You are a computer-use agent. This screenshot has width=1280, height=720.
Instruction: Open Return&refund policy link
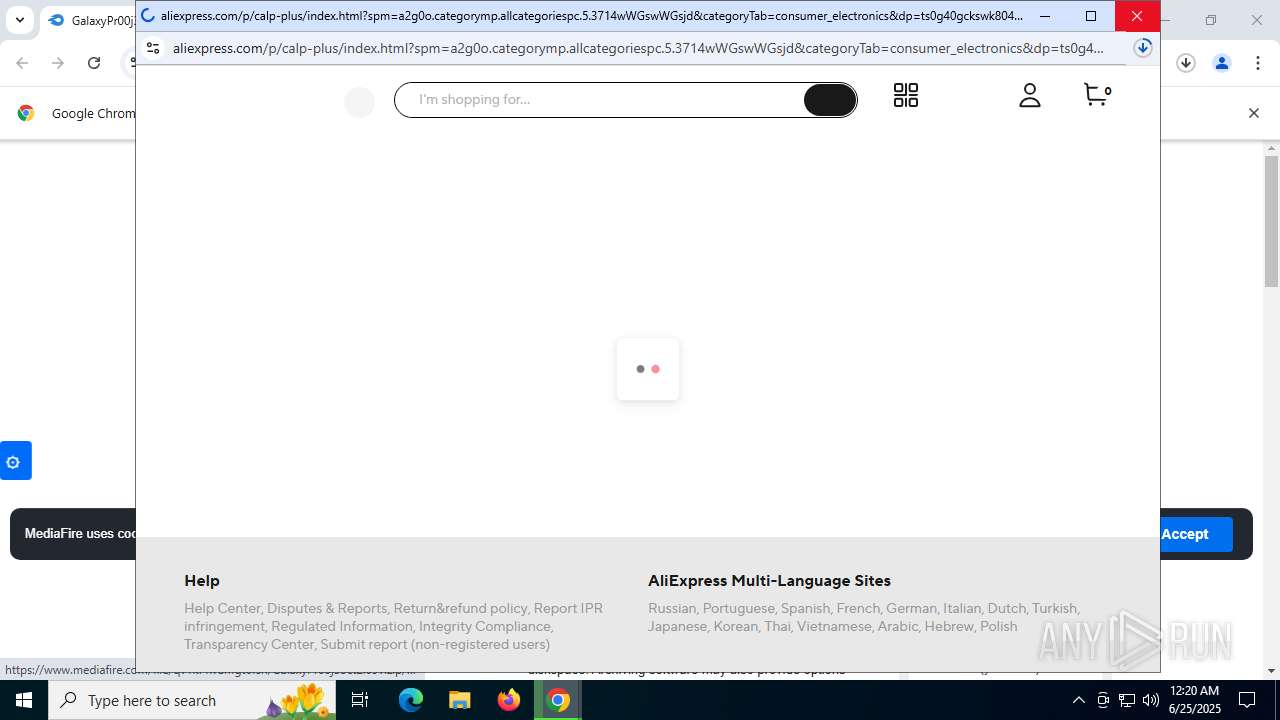click(460, 608)
